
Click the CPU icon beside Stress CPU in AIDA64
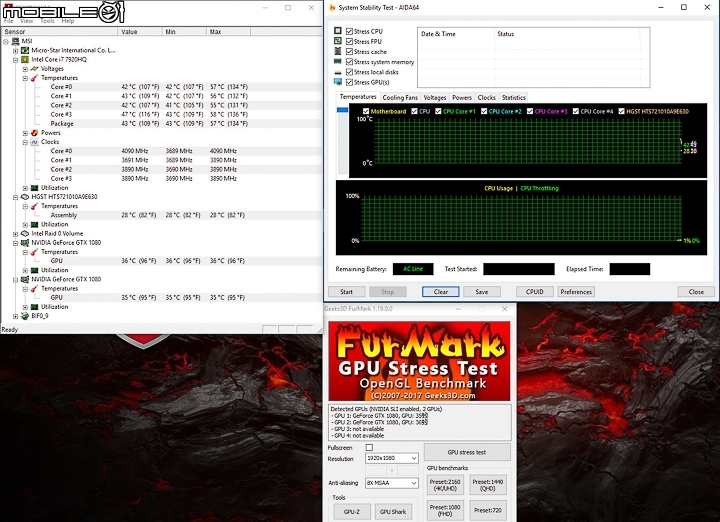[338, 31]
